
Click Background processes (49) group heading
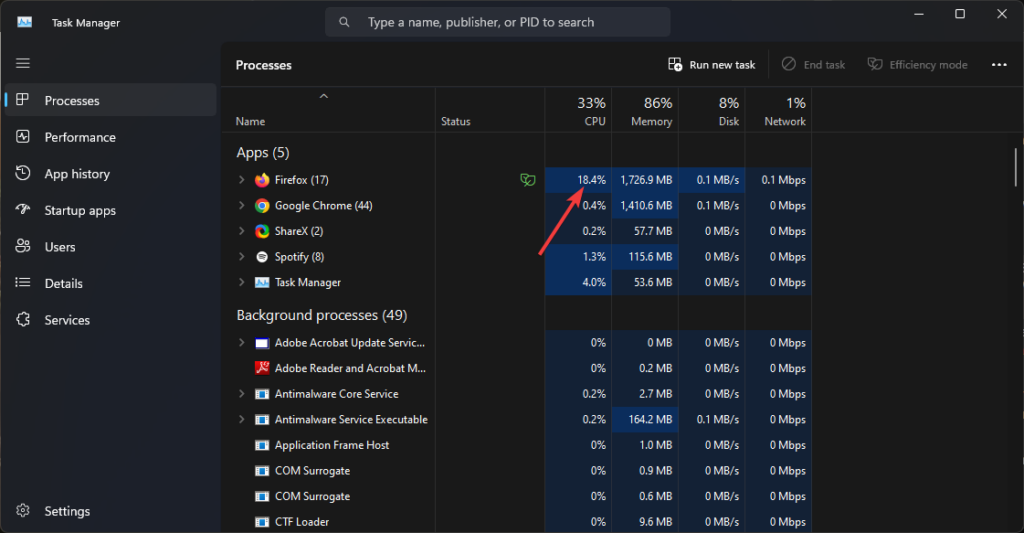322,315
